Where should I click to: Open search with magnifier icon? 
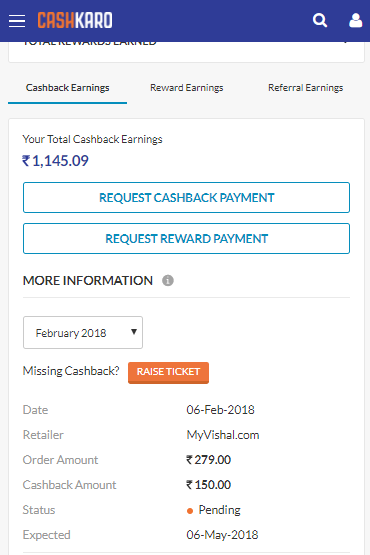tap(320, 20)
